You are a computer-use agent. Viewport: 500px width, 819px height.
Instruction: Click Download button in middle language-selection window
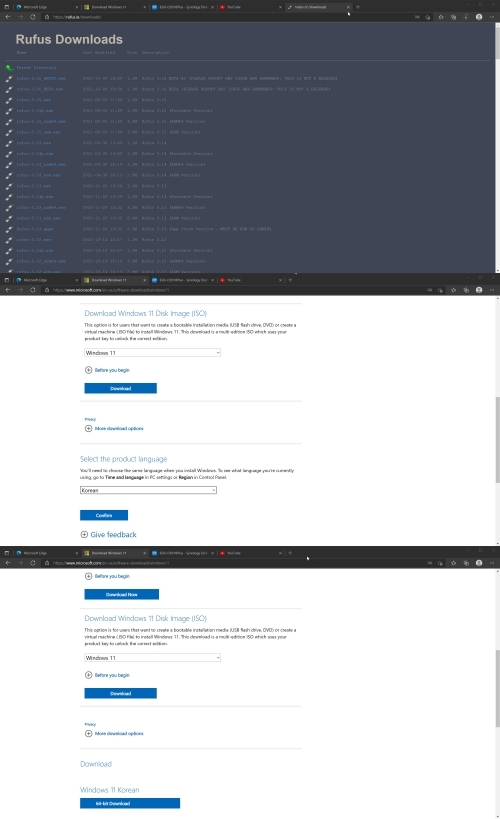(121, 388)
